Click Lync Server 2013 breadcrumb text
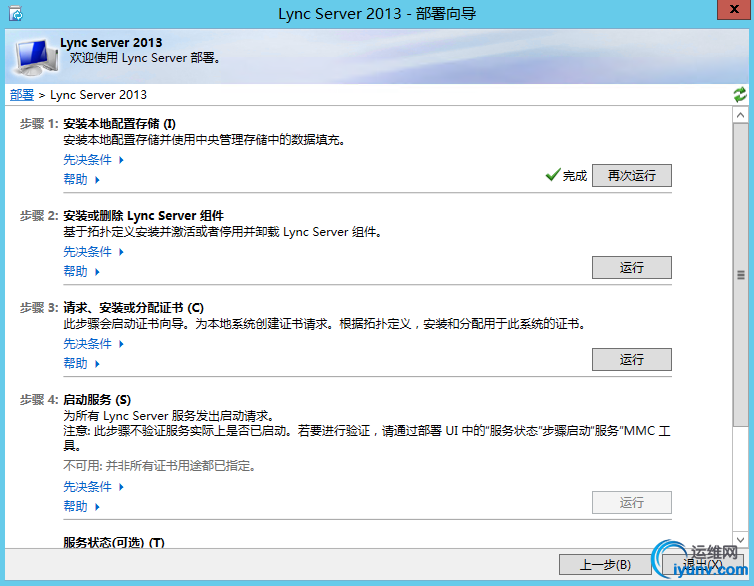754x586 pixels. pos(99,95)
